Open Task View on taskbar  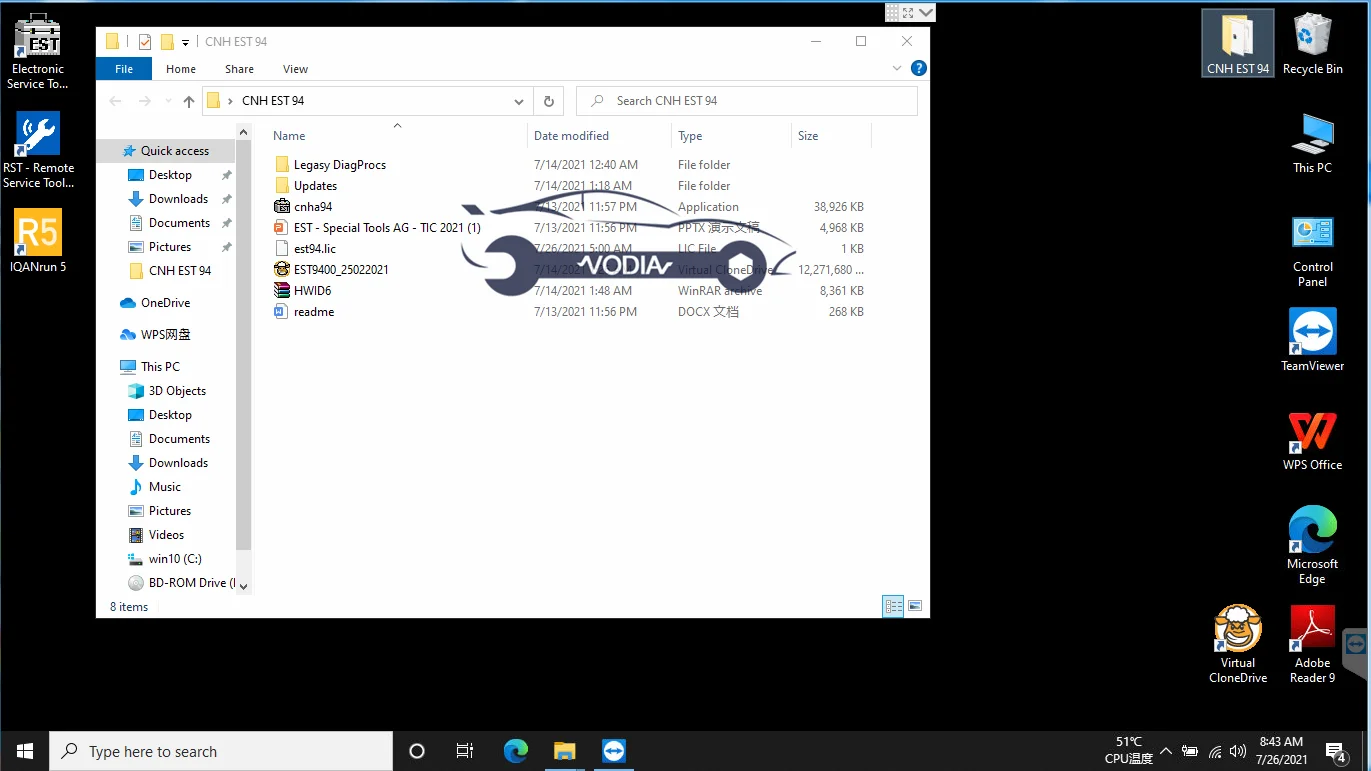click(x=465, y=751)
